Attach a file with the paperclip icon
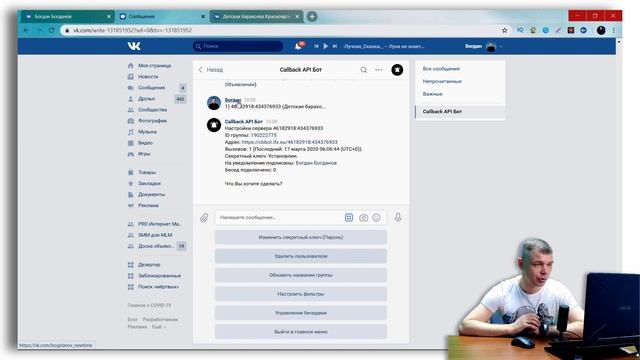Viewport: 640px width, 360px height. pyautogui.click(x=204, y=218)
